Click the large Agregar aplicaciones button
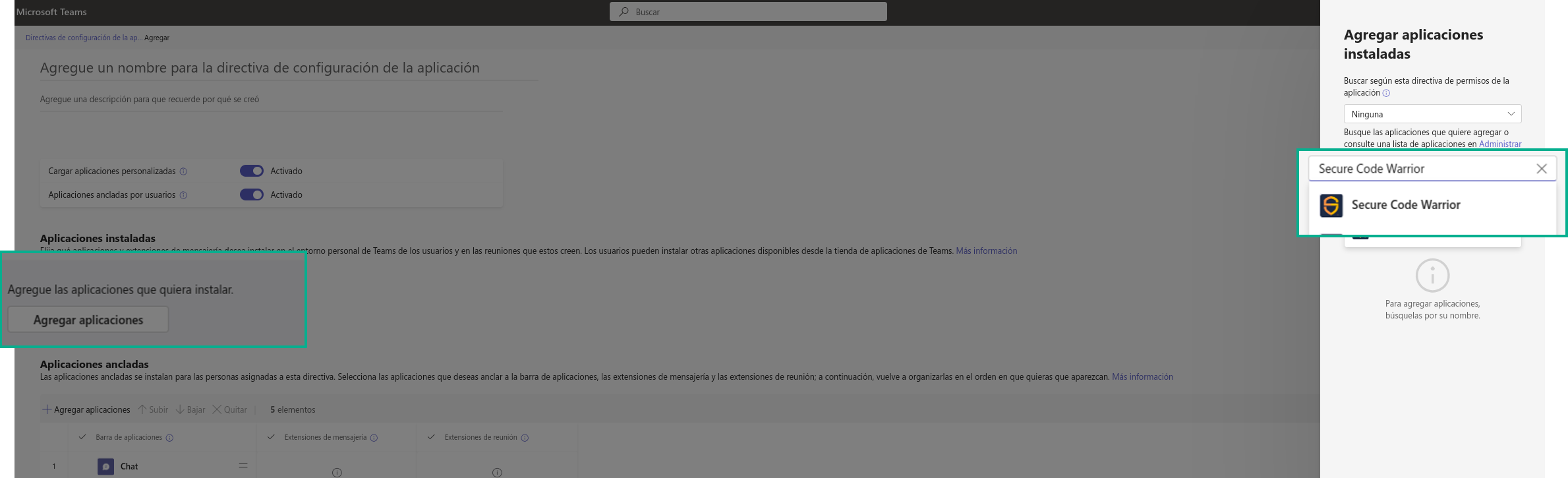1568x478 pixels. (x=88, y=320)
